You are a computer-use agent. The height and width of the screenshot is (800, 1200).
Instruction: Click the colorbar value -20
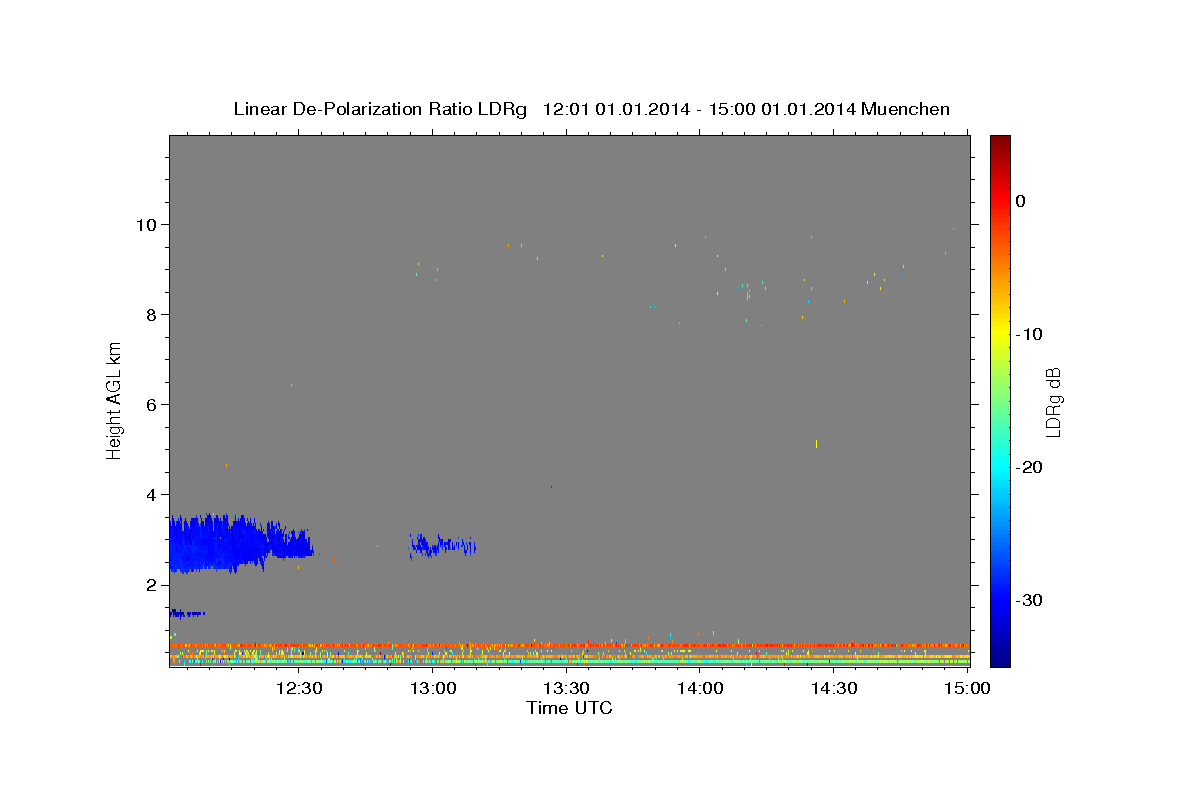[x=1029, y=467]
